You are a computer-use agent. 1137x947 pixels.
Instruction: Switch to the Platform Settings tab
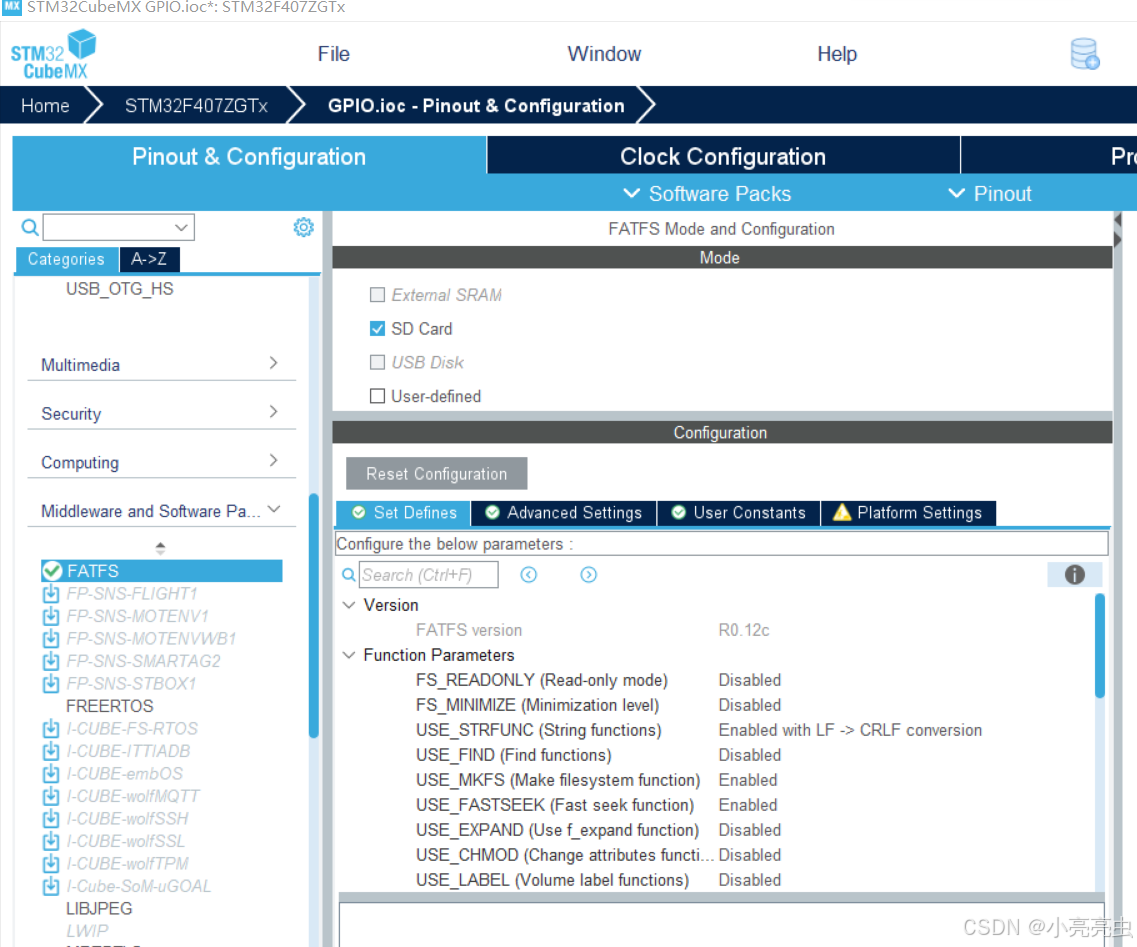coord(908,513)
